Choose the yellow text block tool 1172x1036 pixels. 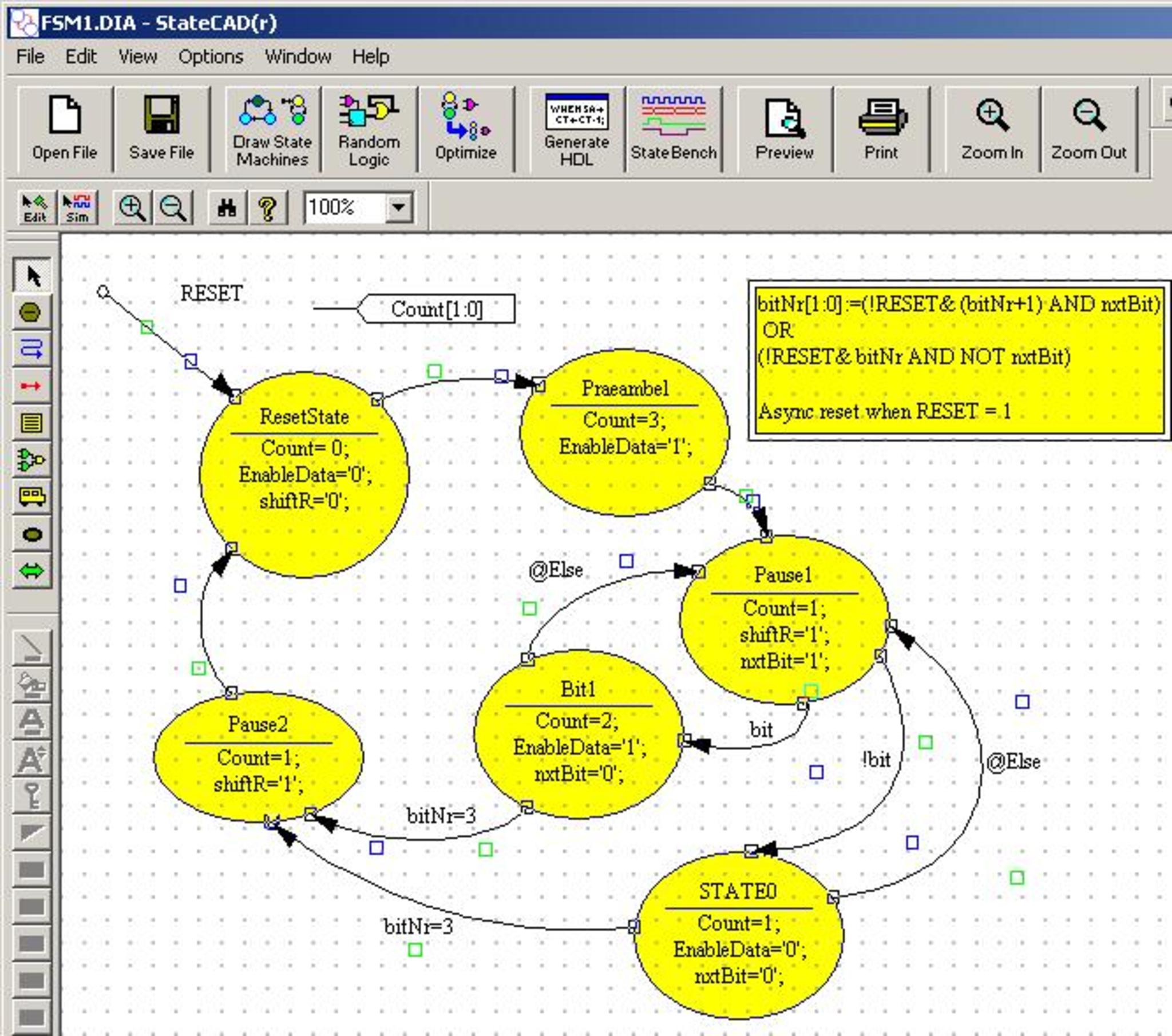click(31, 423)
